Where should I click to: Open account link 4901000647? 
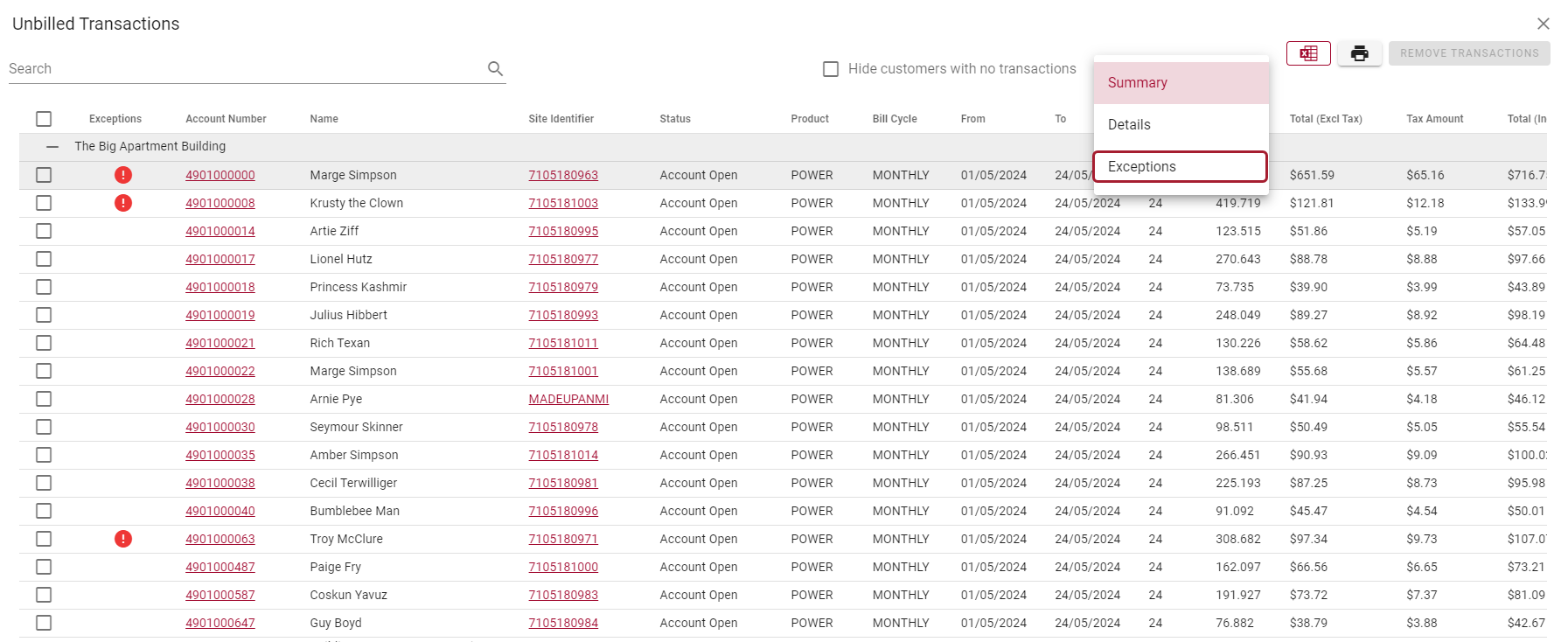pos(220,623)
